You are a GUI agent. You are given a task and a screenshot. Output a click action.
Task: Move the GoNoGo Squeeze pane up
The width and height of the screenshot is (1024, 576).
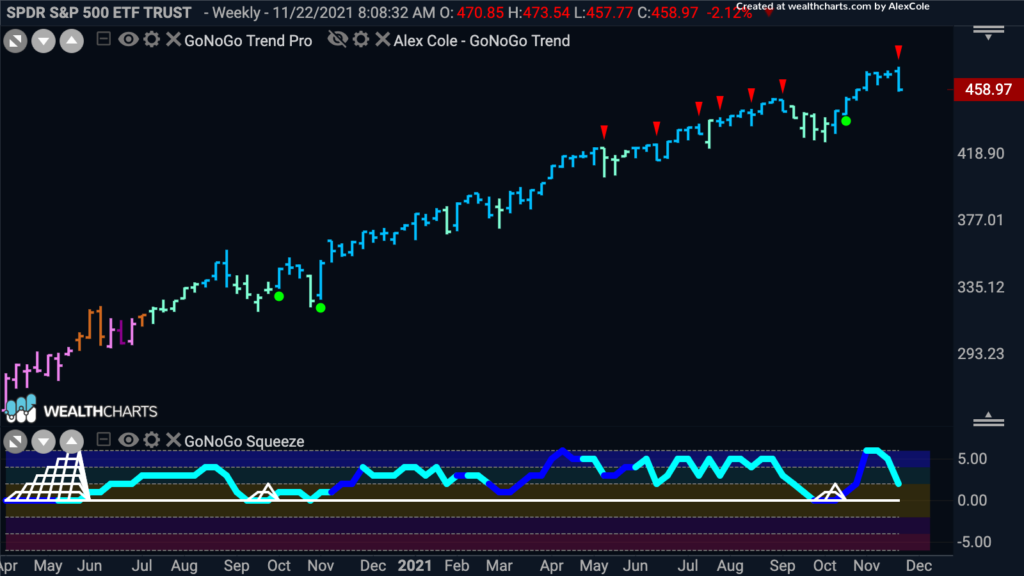click(72, 441)
